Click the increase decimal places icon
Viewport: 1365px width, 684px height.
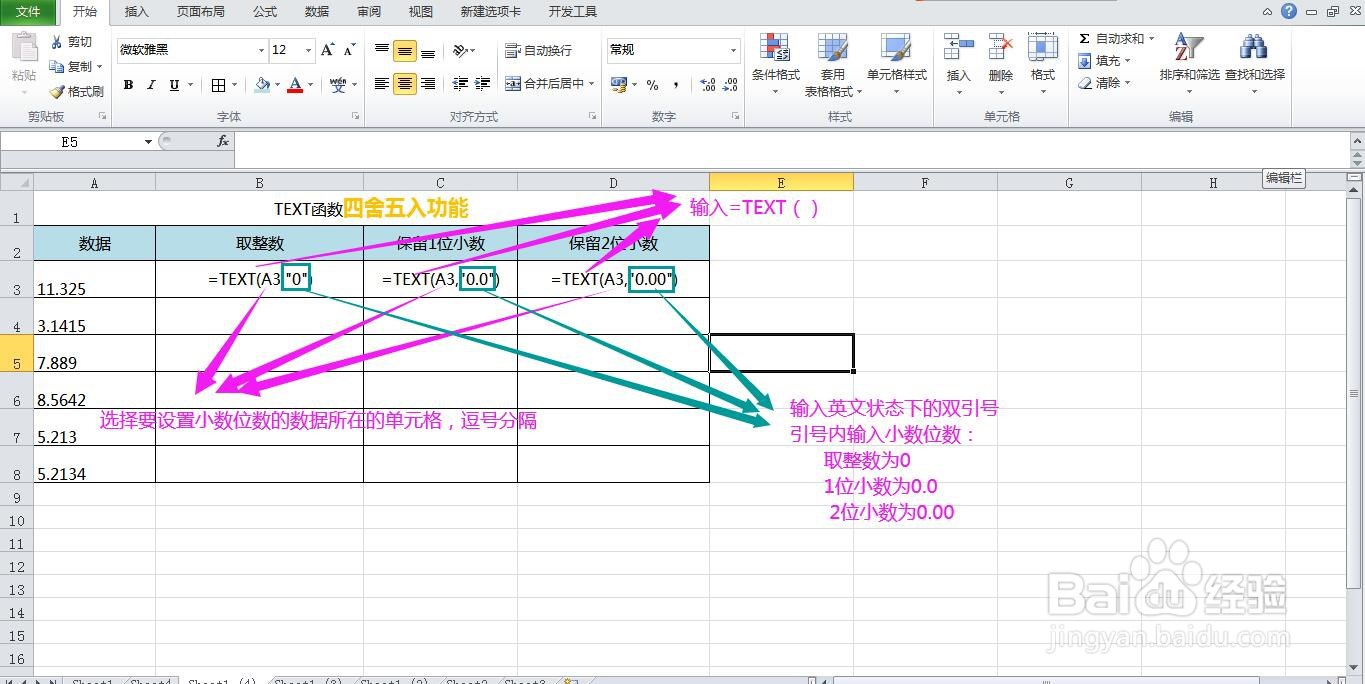707,85
